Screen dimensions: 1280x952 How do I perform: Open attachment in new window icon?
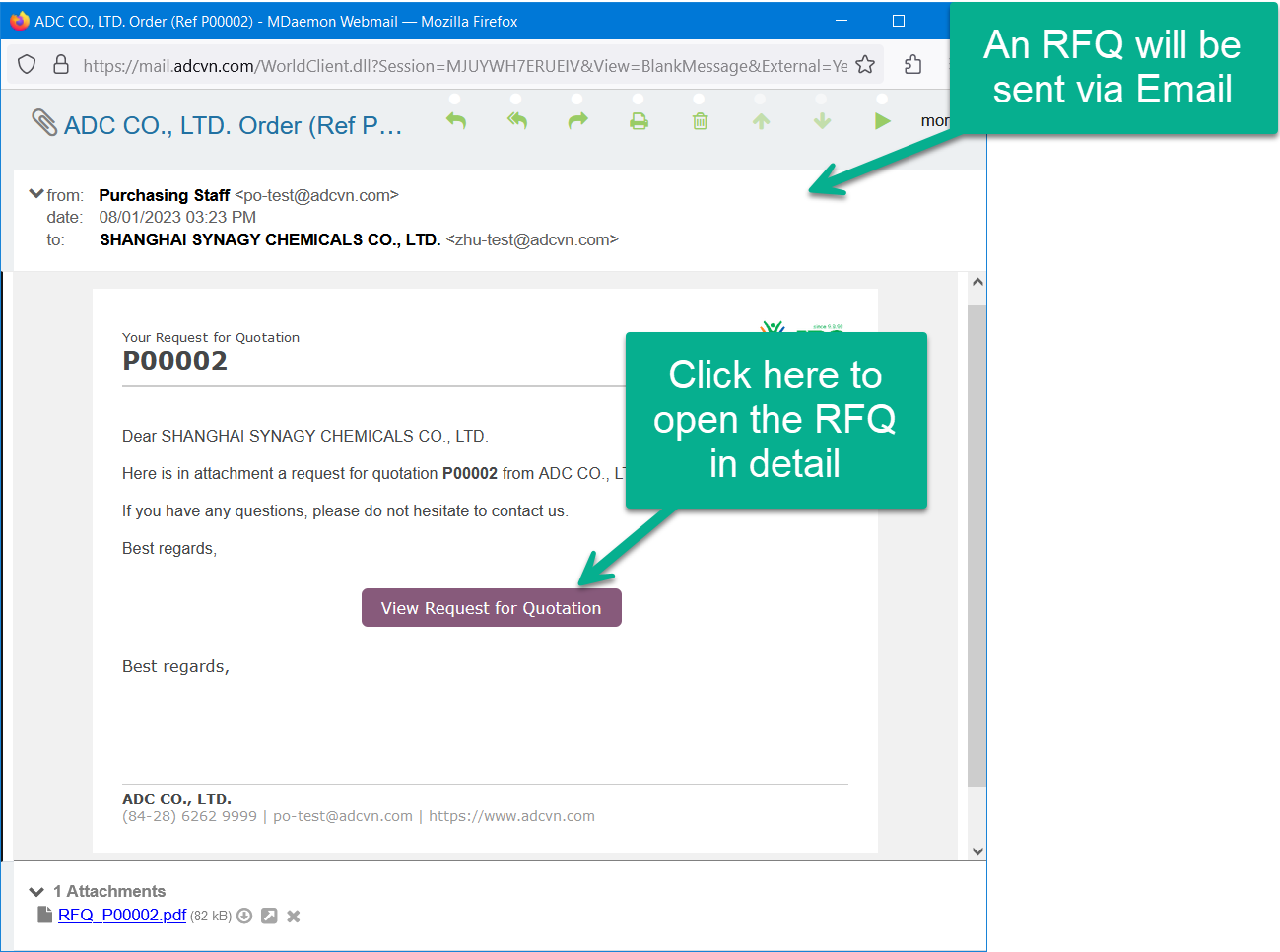coord(269,916)
